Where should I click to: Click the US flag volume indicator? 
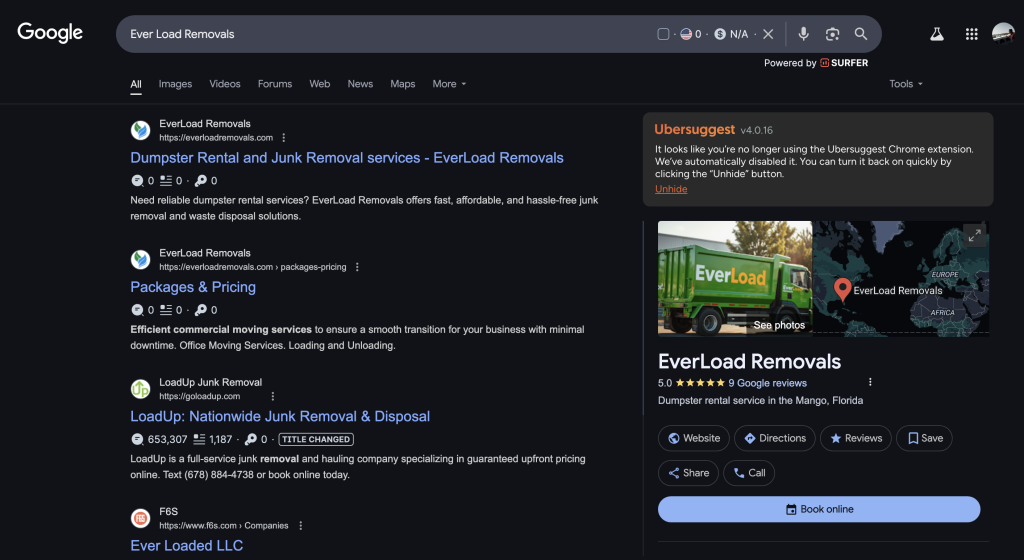[x=686, y=34]
